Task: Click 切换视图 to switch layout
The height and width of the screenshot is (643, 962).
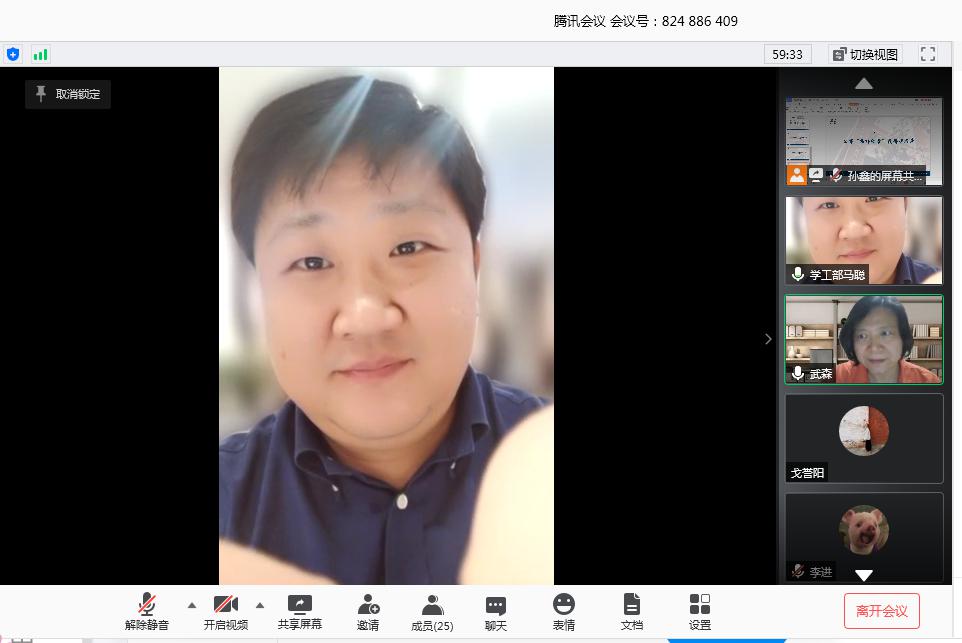Action: tap(865, 54)
